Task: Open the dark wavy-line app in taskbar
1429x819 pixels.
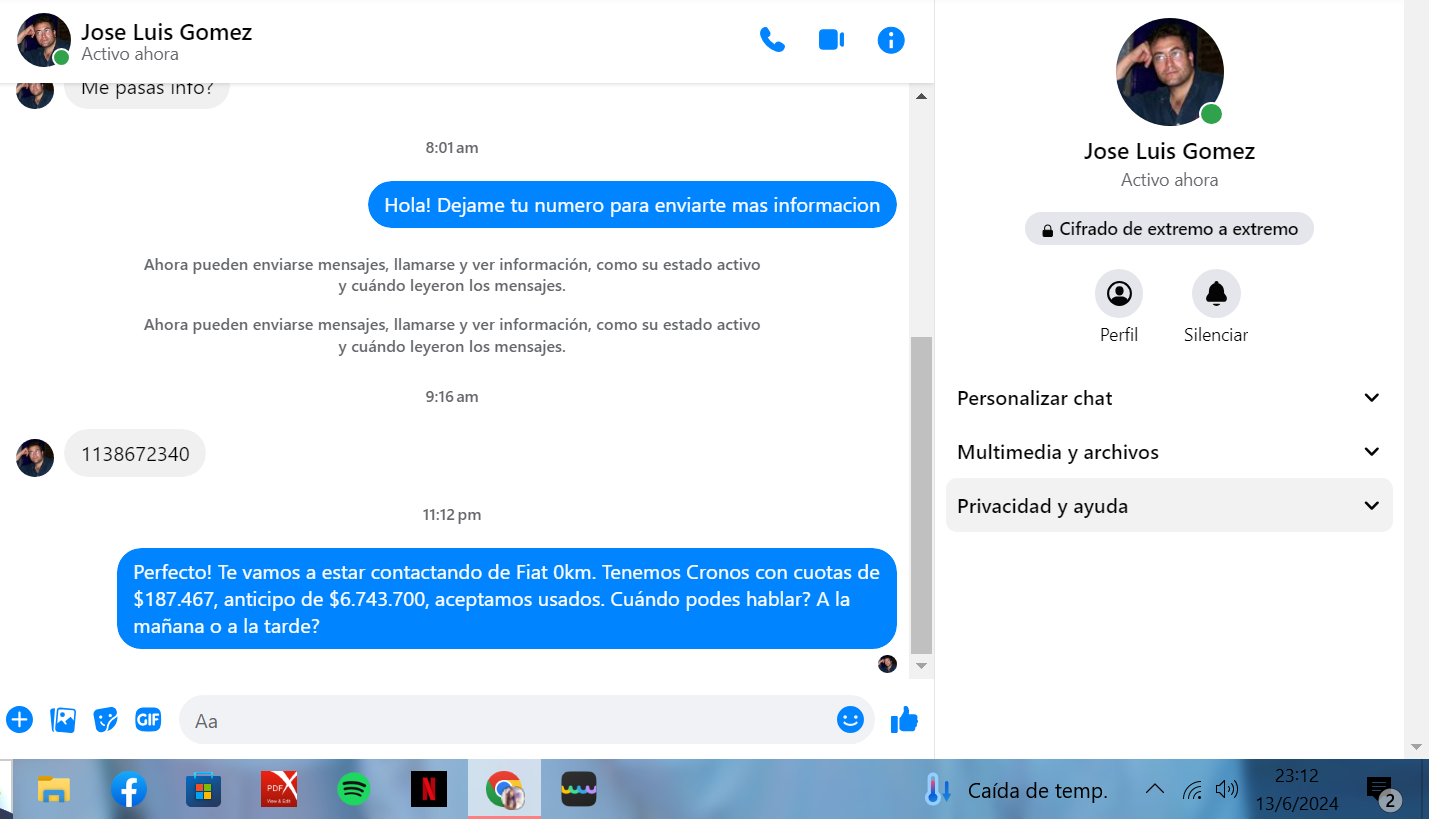Action: (x=579, y=790)
